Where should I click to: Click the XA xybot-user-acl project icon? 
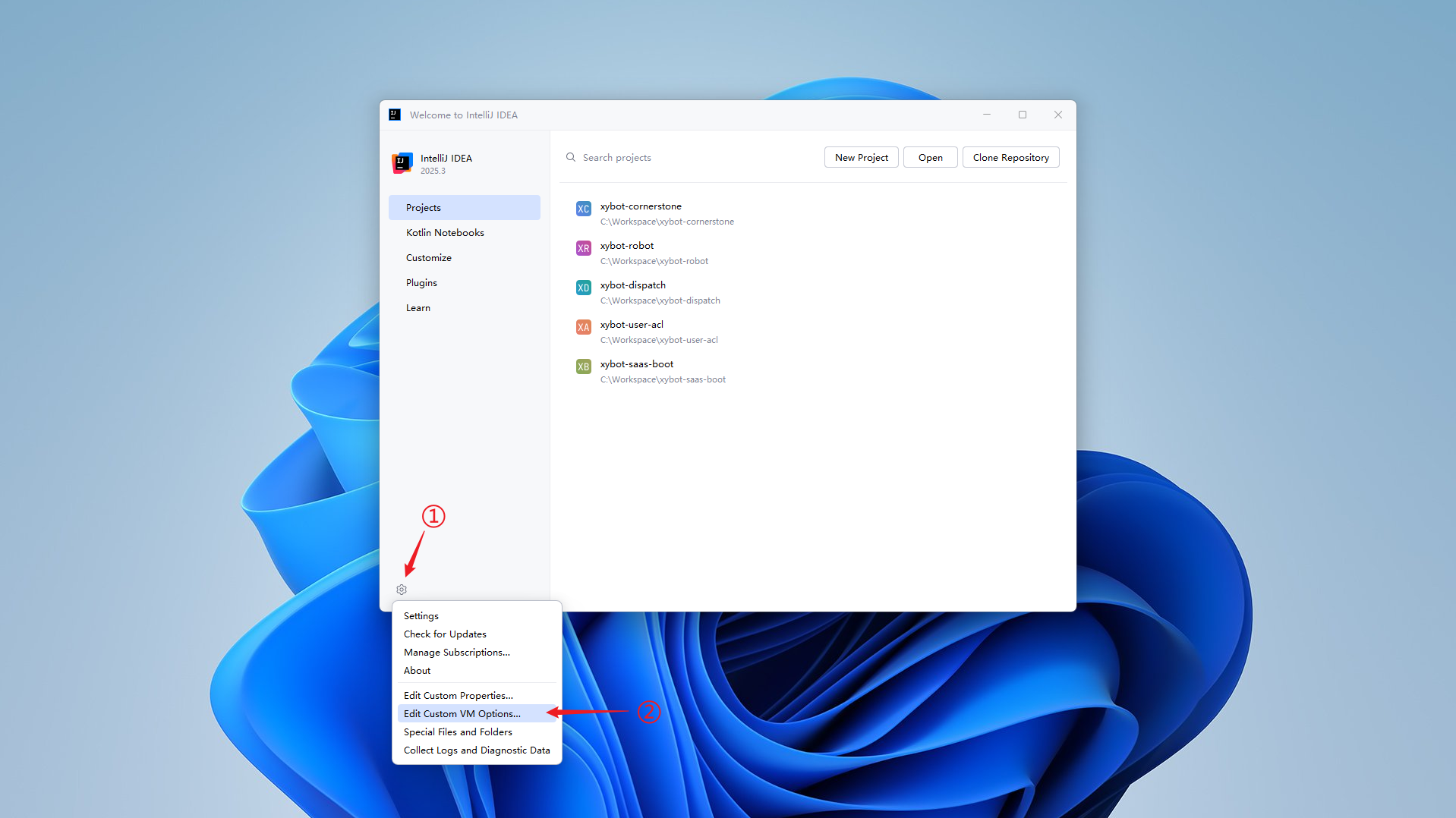pos(583,327)
